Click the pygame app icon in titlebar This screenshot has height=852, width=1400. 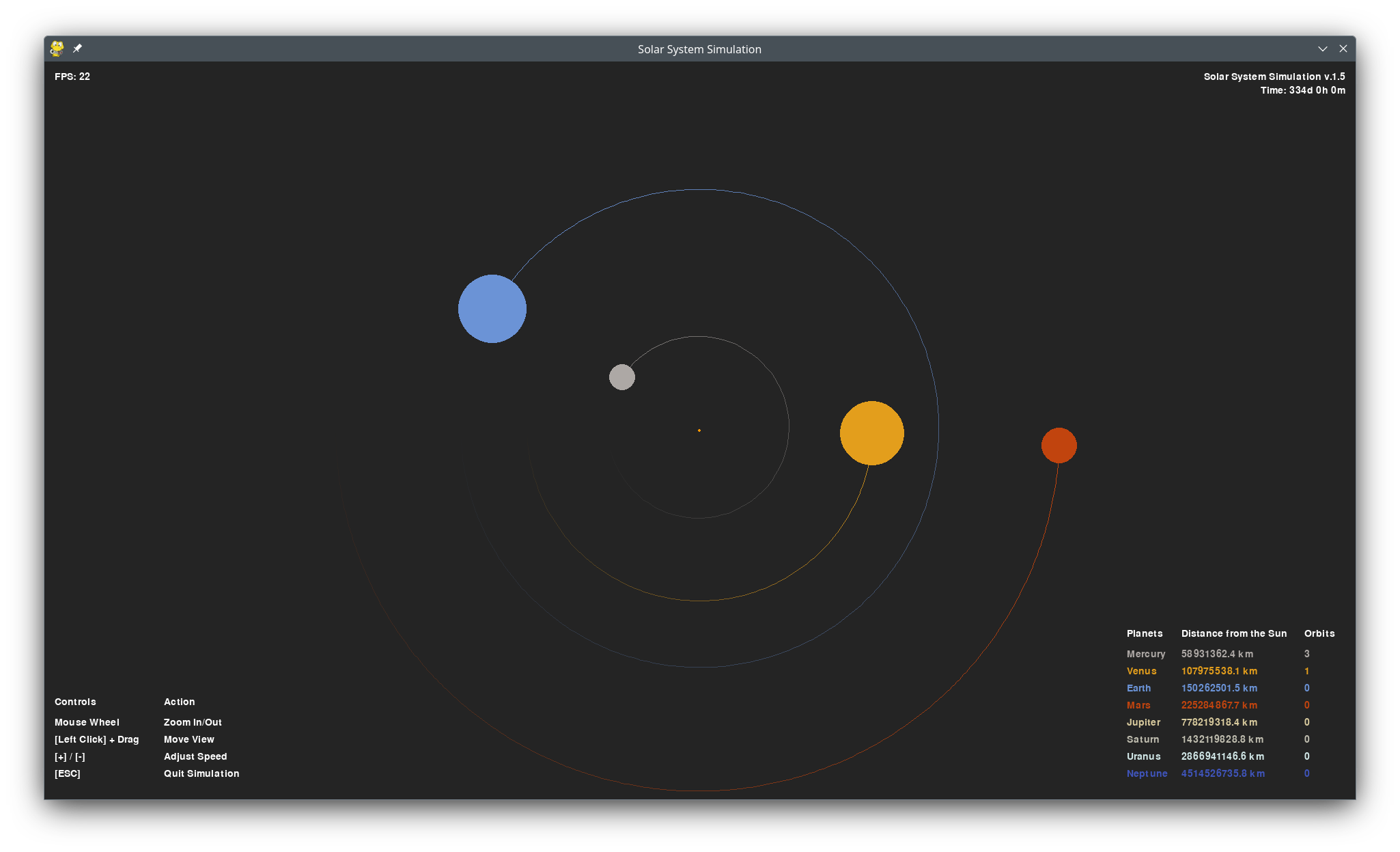57,49
